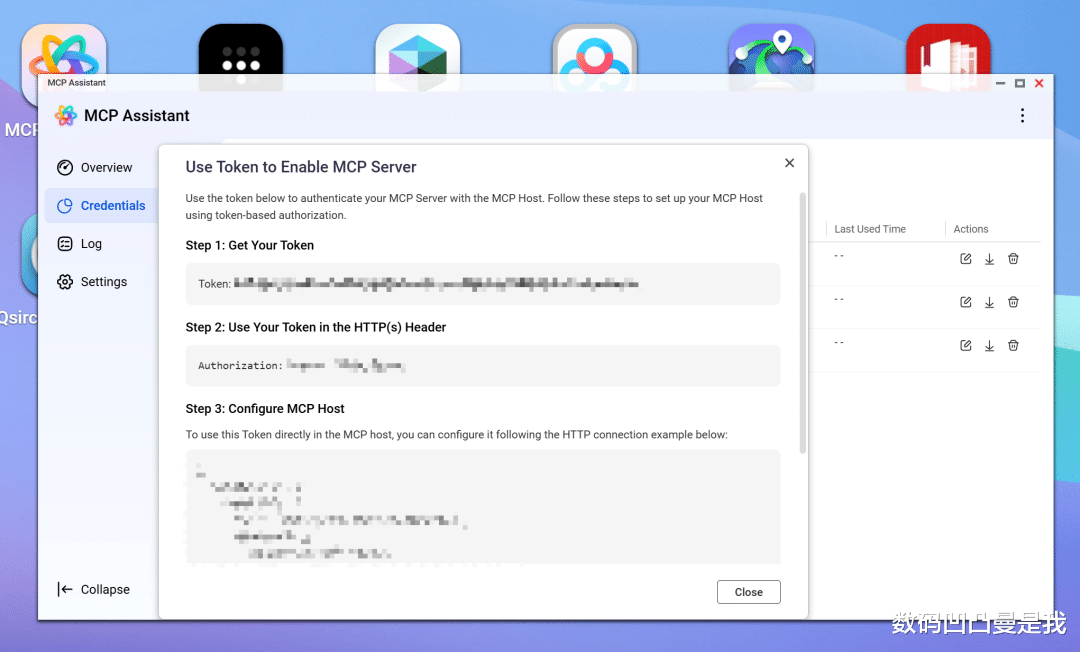Edit the first credential row

(x=966, y=259)
